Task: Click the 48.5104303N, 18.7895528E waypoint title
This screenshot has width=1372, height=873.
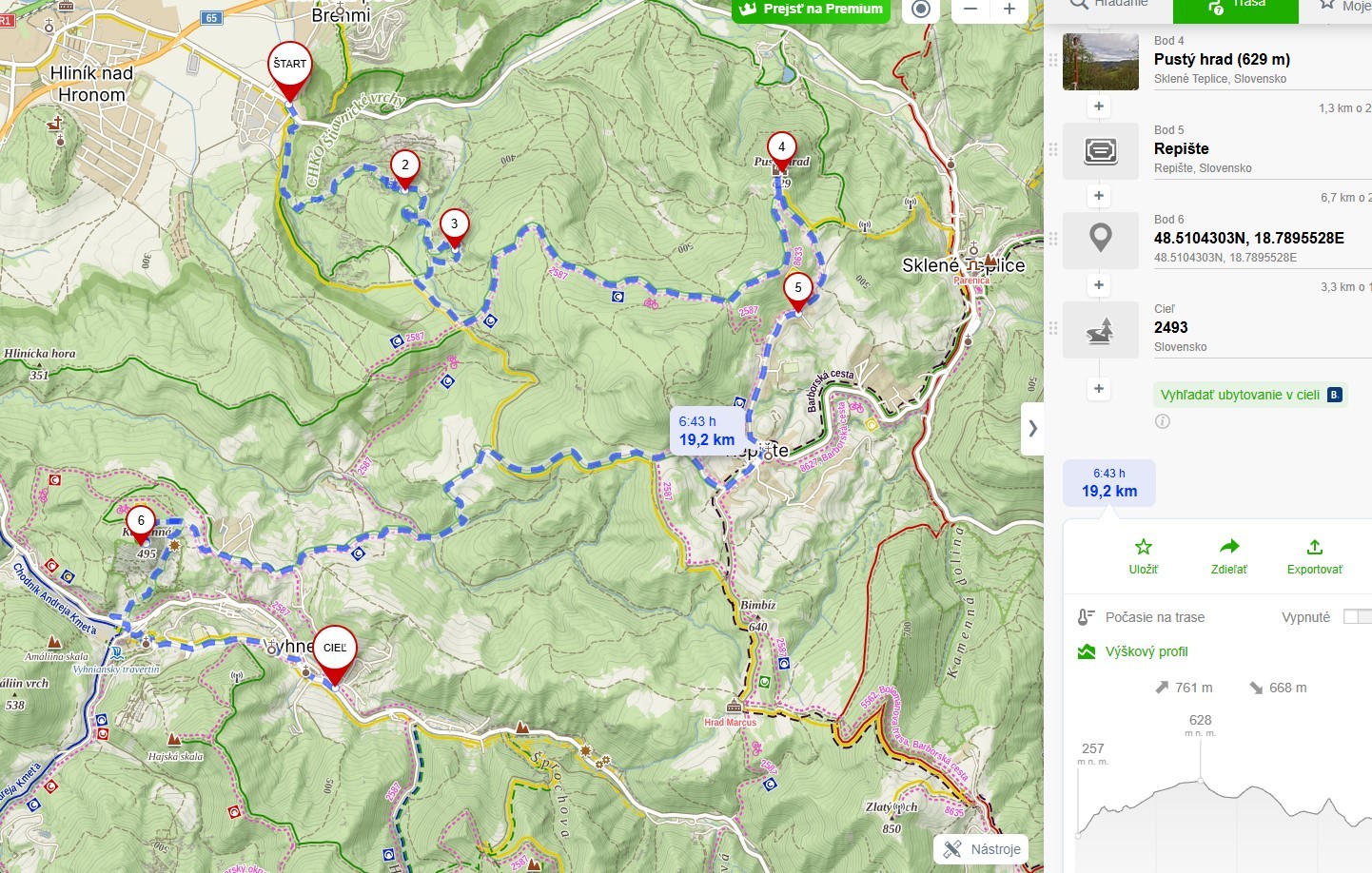Action: click(1249, 238)
